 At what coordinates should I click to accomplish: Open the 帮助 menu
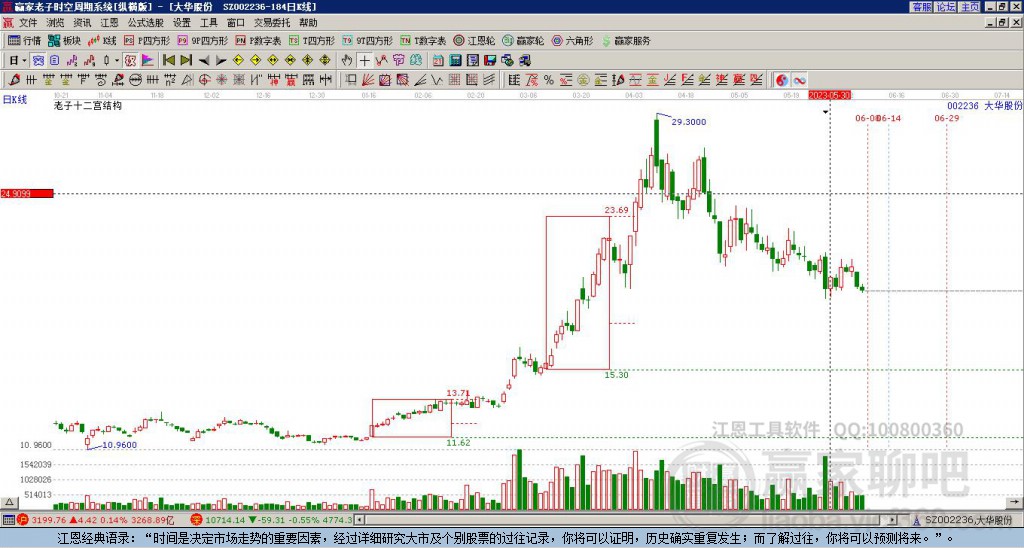click(x=308, y=23)
